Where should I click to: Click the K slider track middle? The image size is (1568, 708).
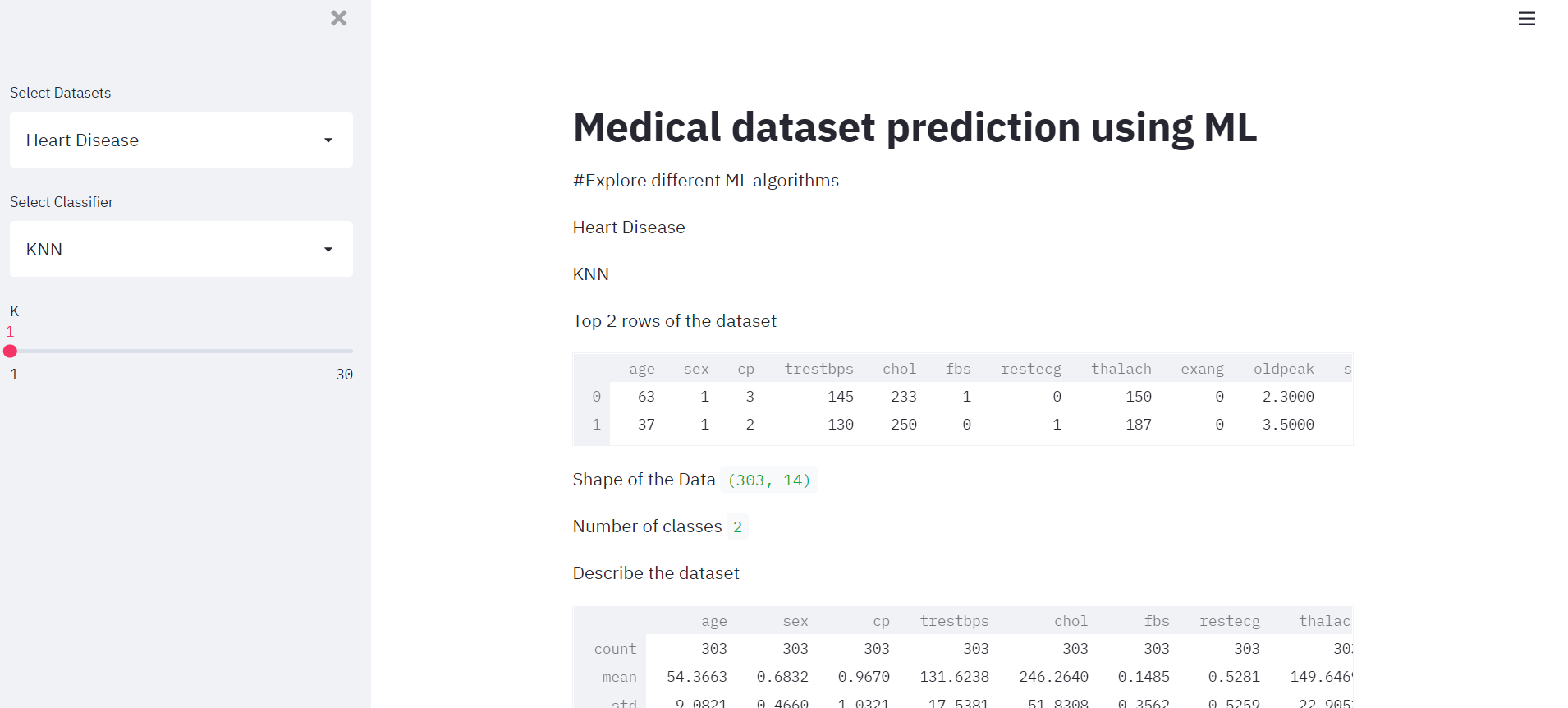[181, 351]
